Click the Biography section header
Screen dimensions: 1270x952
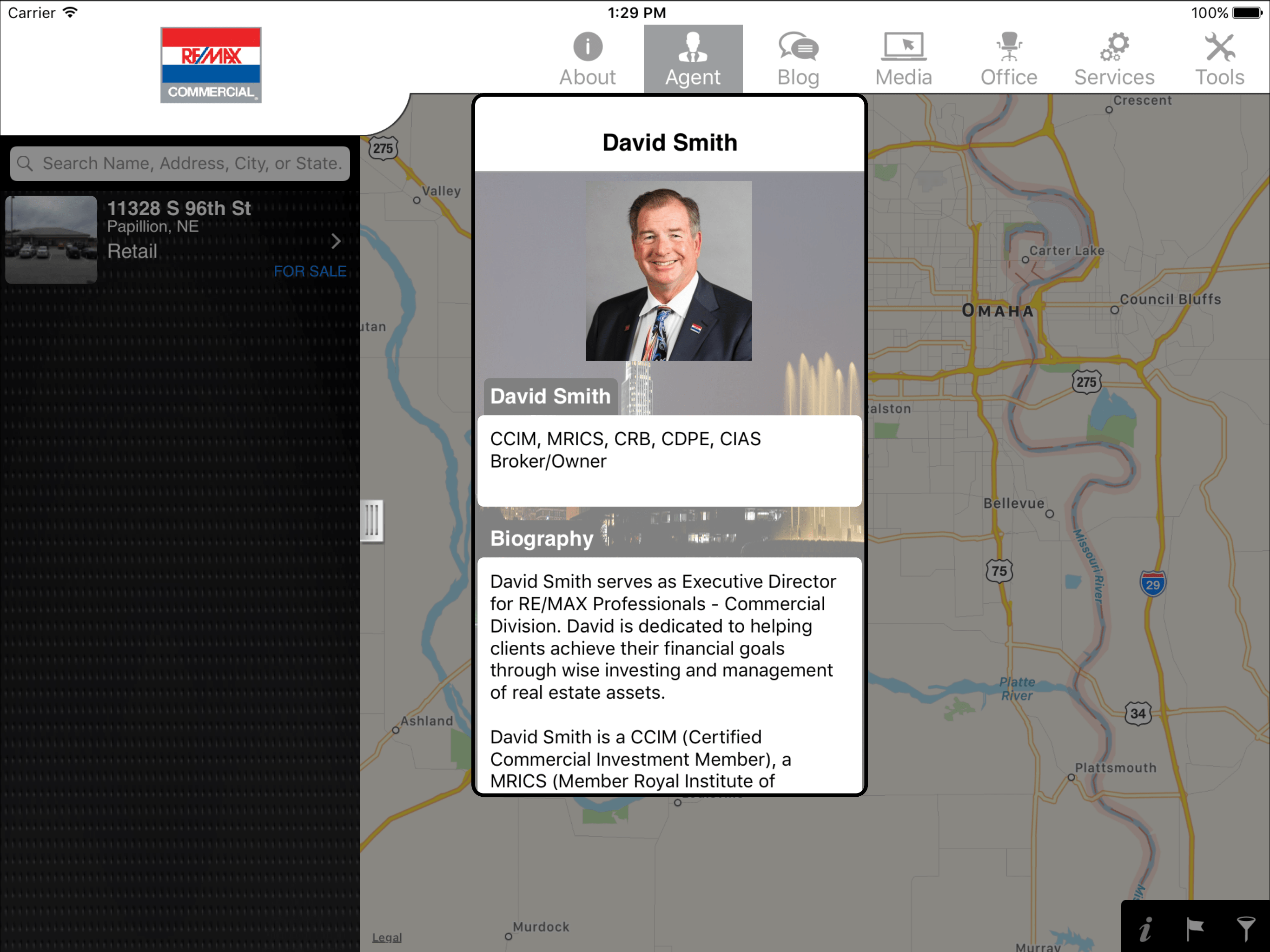(542, 539)
